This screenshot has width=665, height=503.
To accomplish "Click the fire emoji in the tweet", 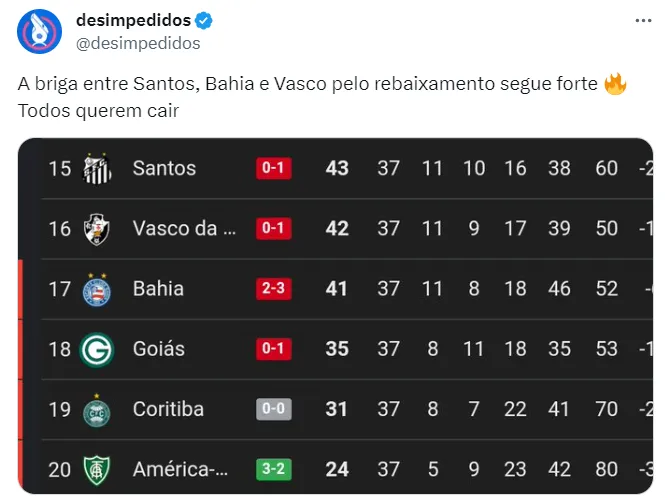I will click(x=615, y=85).
